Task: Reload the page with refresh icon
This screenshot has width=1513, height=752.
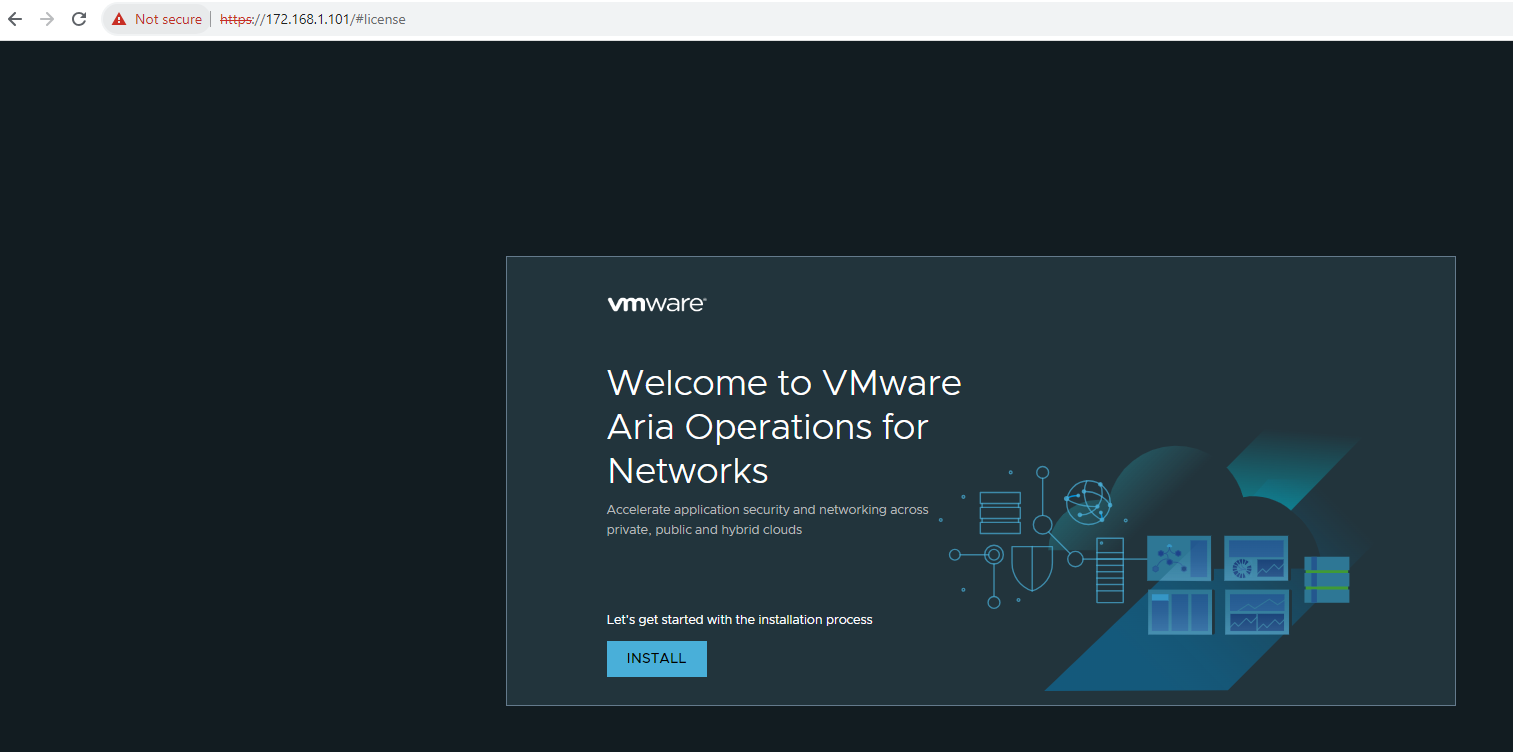Action: [x=79, y=19]
